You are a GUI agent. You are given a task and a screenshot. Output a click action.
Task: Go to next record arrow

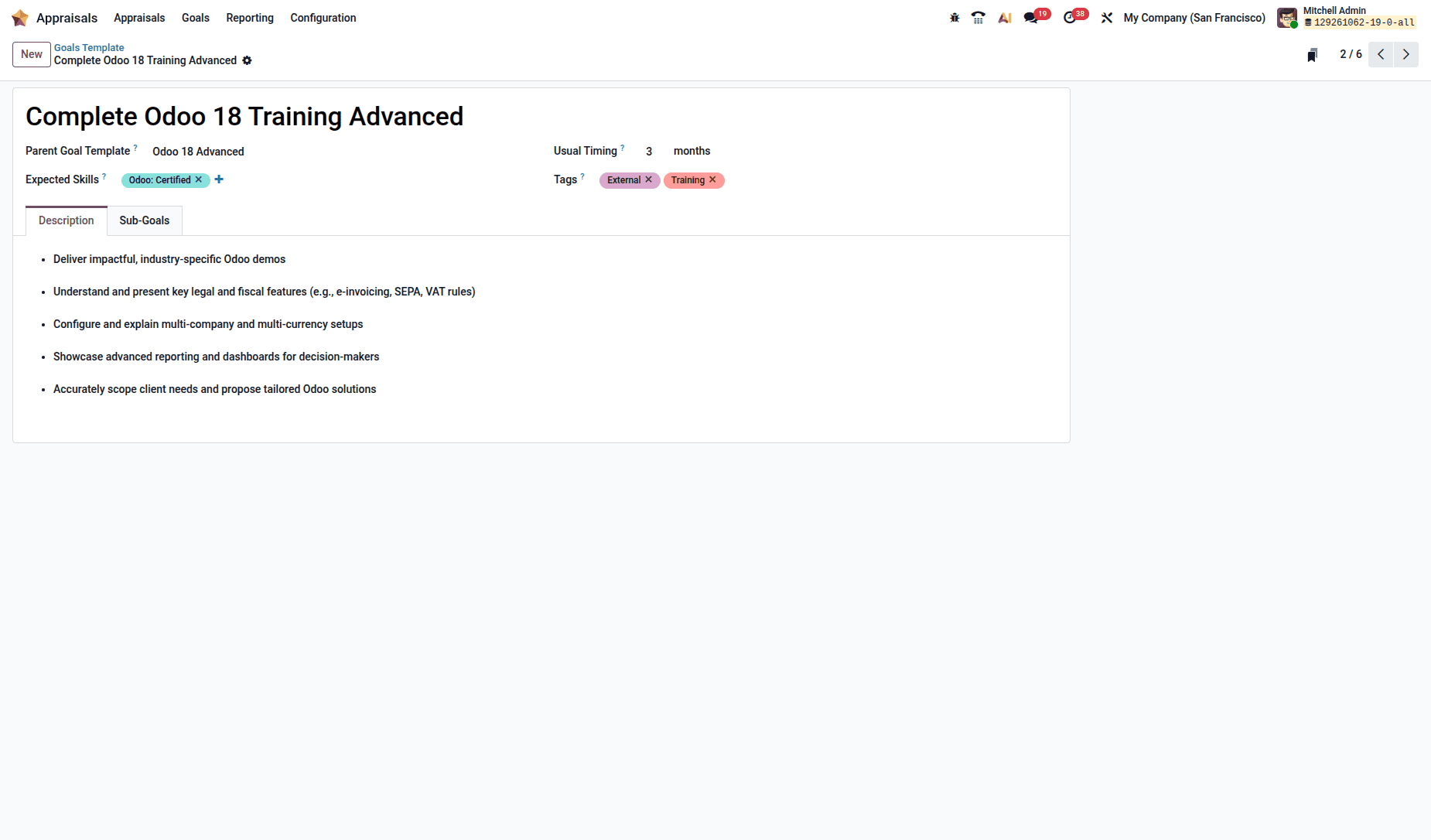[1406, 54]
